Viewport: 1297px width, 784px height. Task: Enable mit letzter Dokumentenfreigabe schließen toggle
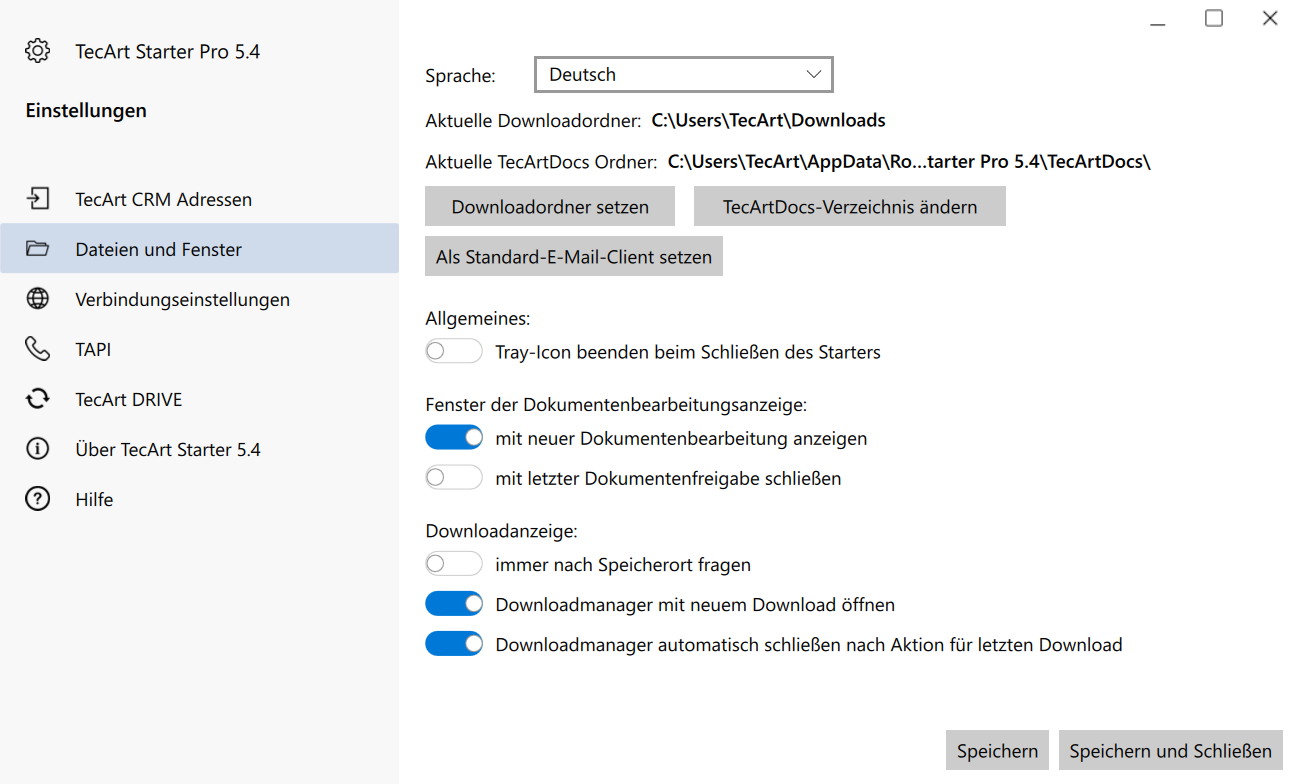[454, 478]
